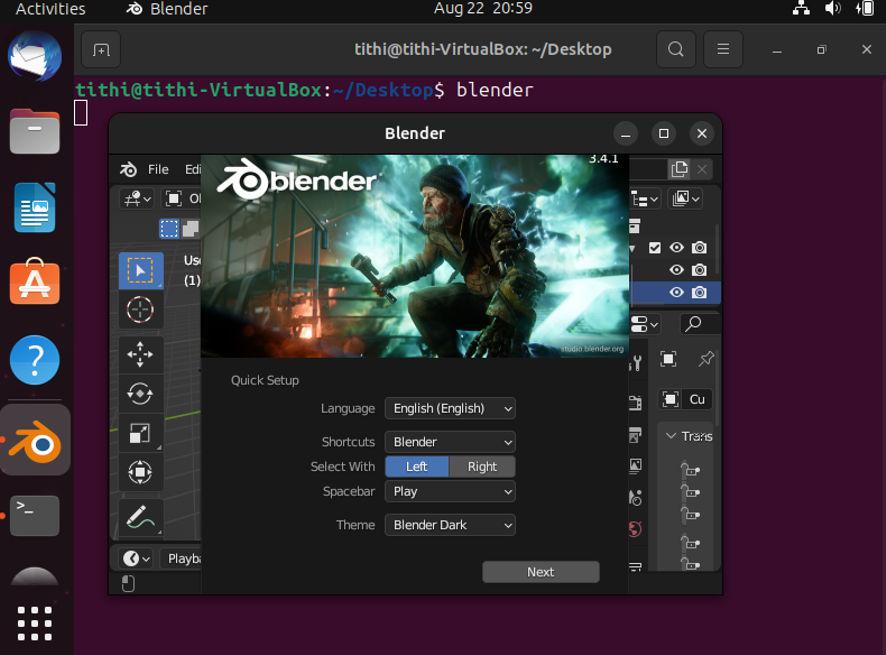Click the Terminal icon in the dock
886x655 pixels.
coord(34,515)
